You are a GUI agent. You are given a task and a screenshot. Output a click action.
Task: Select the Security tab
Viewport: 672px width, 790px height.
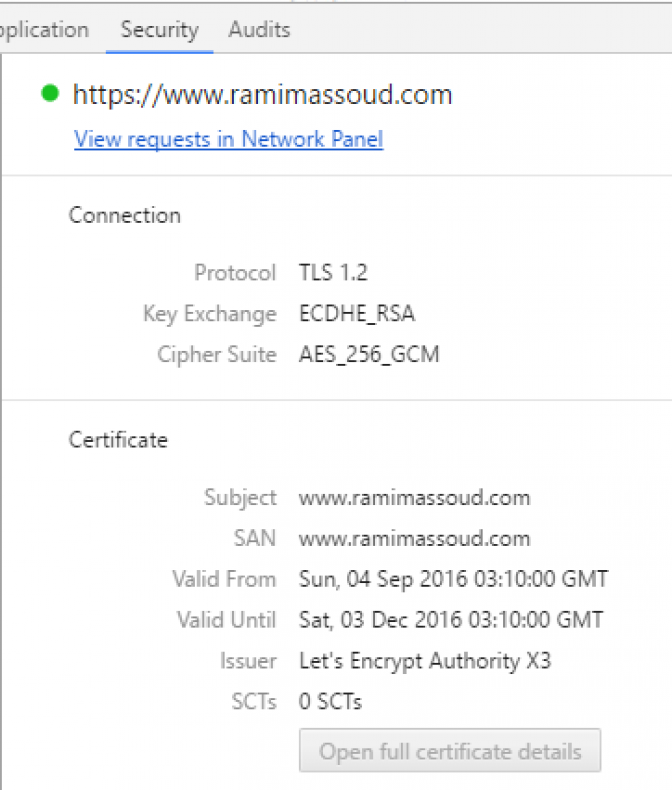159,30
